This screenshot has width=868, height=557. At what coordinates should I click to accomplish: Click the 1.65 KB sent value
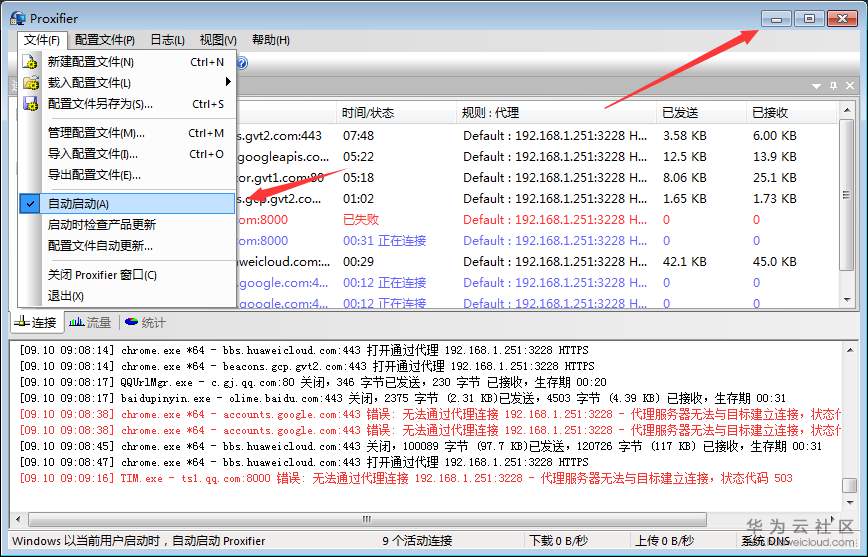point(685,199)
